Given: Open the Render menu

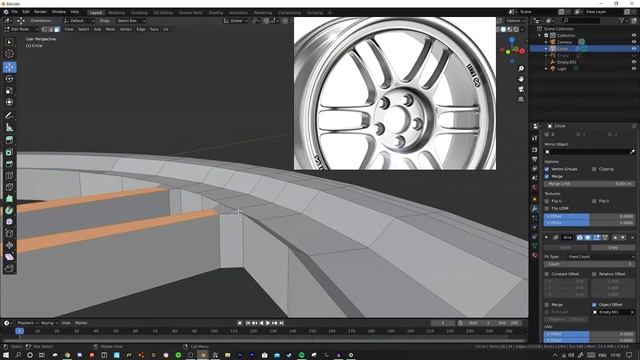Looking at the screenshot, I should point(40,12).
